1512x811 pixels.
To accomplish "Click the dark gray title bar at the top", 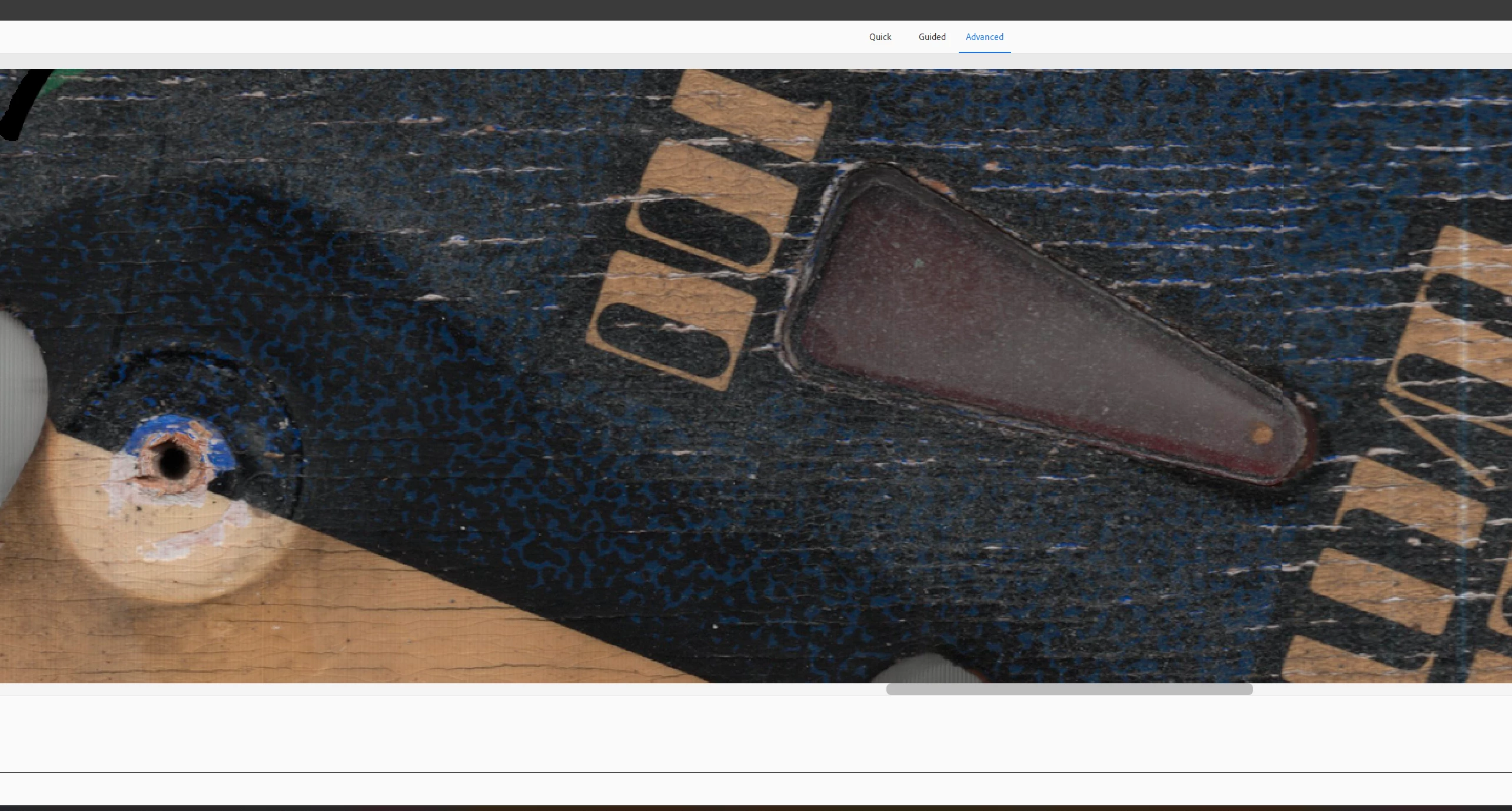I will click(x=756, y=10).
